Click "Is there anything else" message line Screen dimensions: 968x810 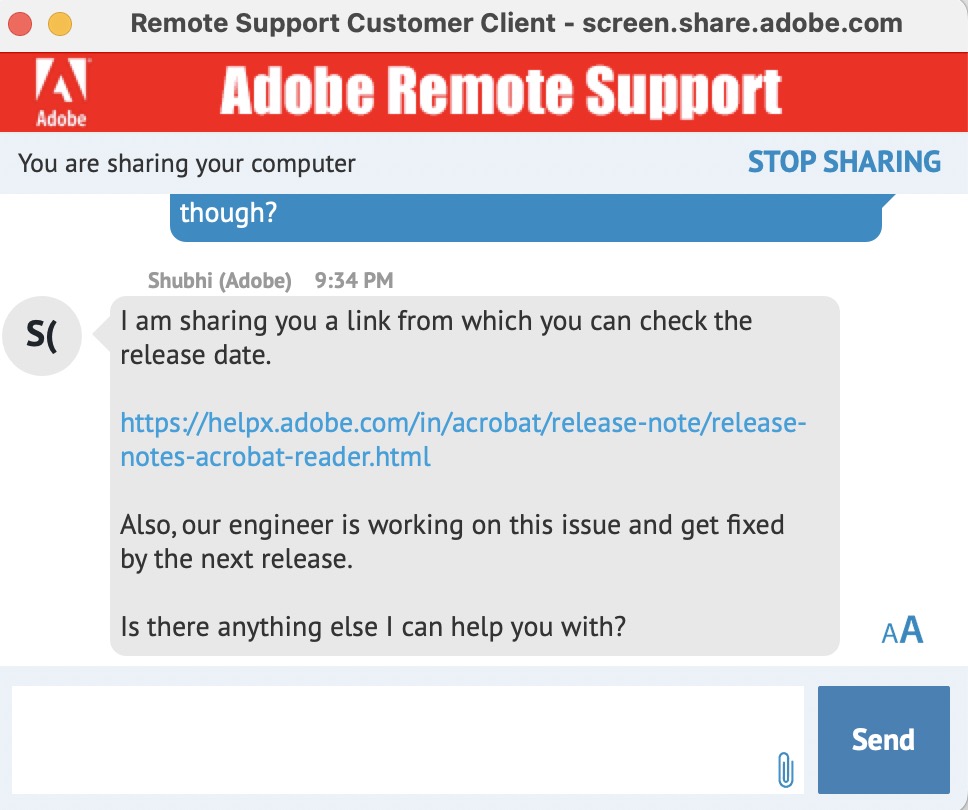coord(372,628)
